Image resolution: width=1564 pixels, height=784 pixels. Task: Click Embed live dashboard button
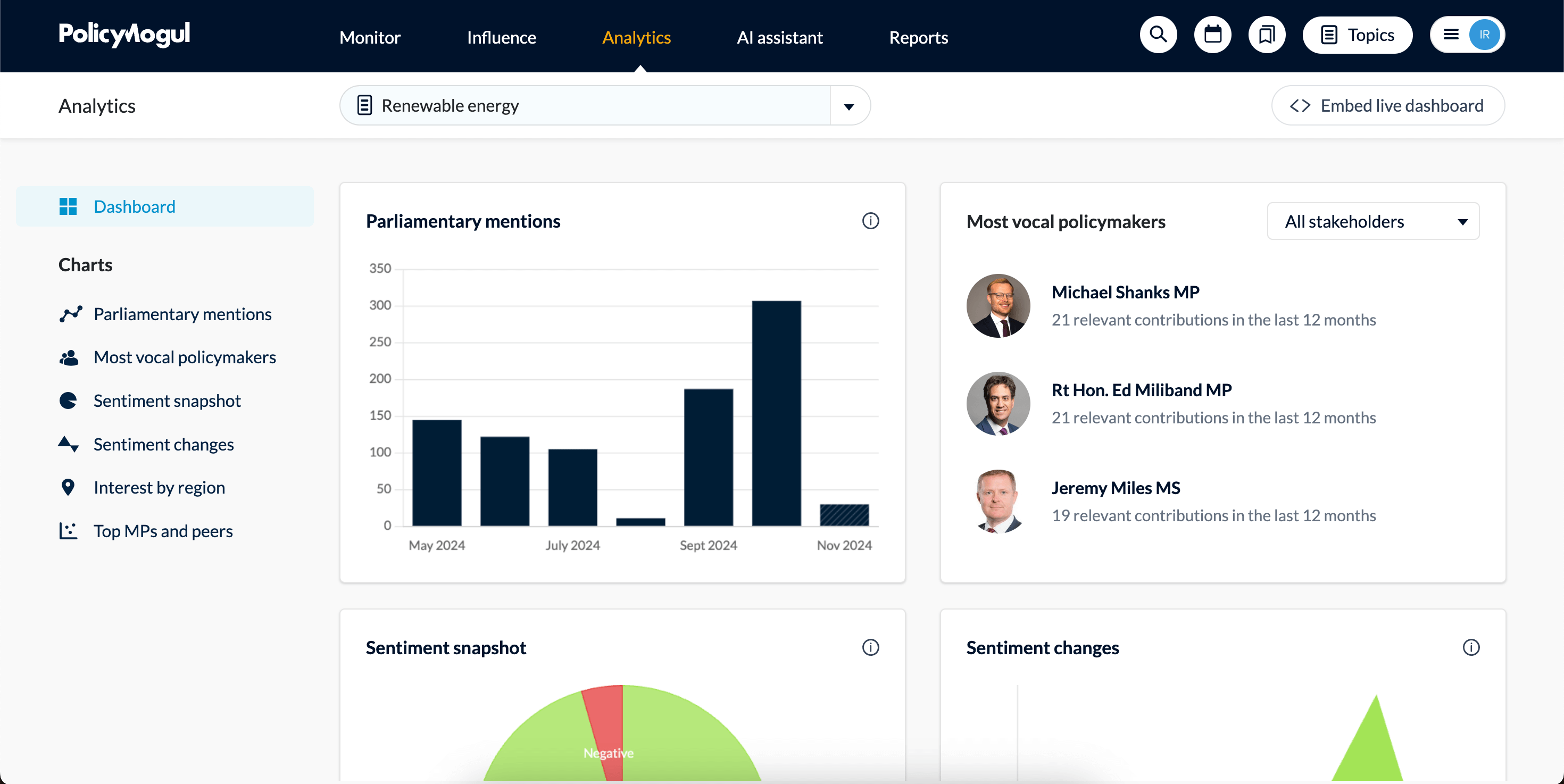click(1387, 106)
